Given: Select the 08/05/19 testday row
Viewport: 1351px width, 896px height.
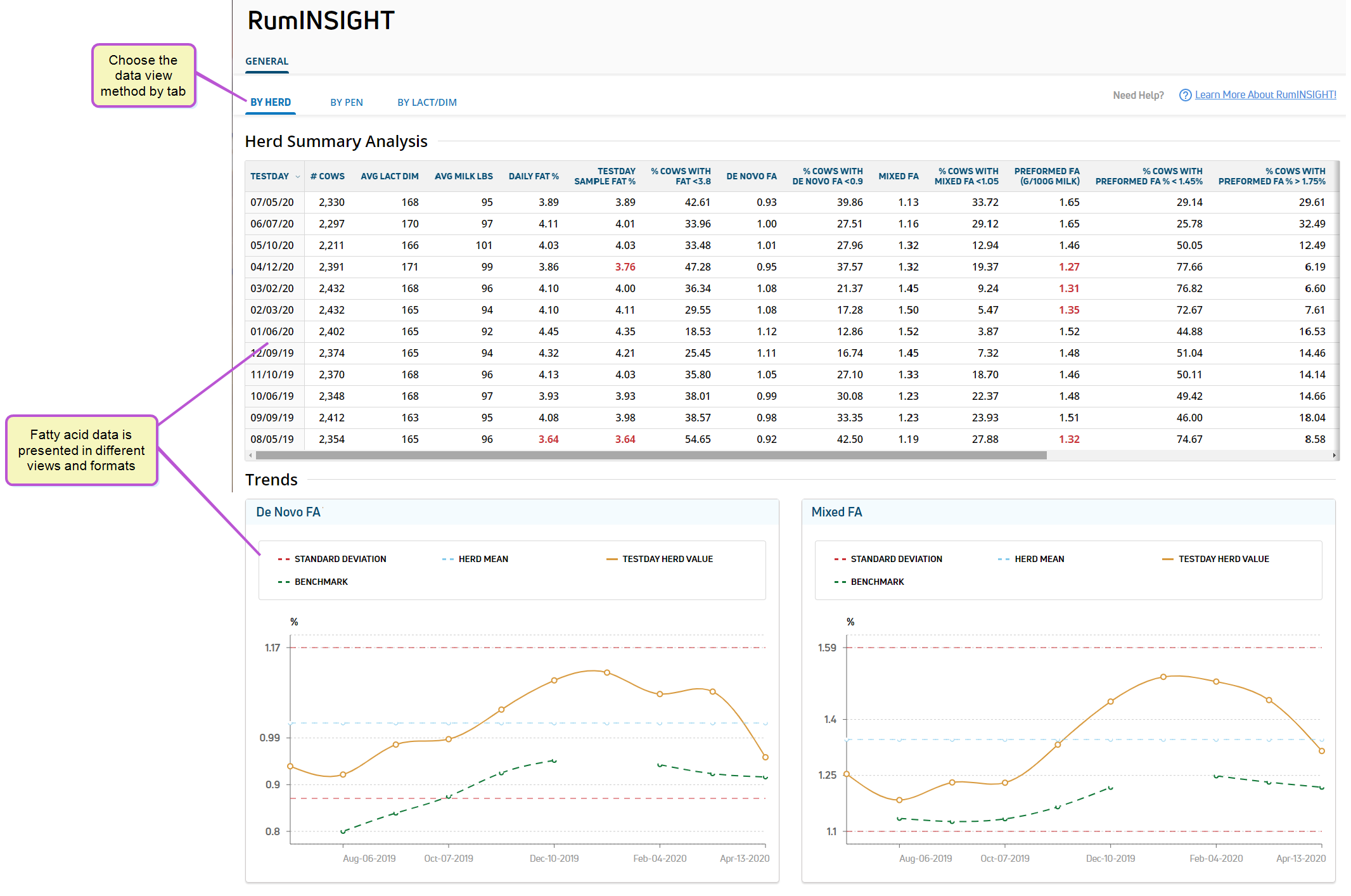Looking at the screenshot, I should tap(792, 439).
